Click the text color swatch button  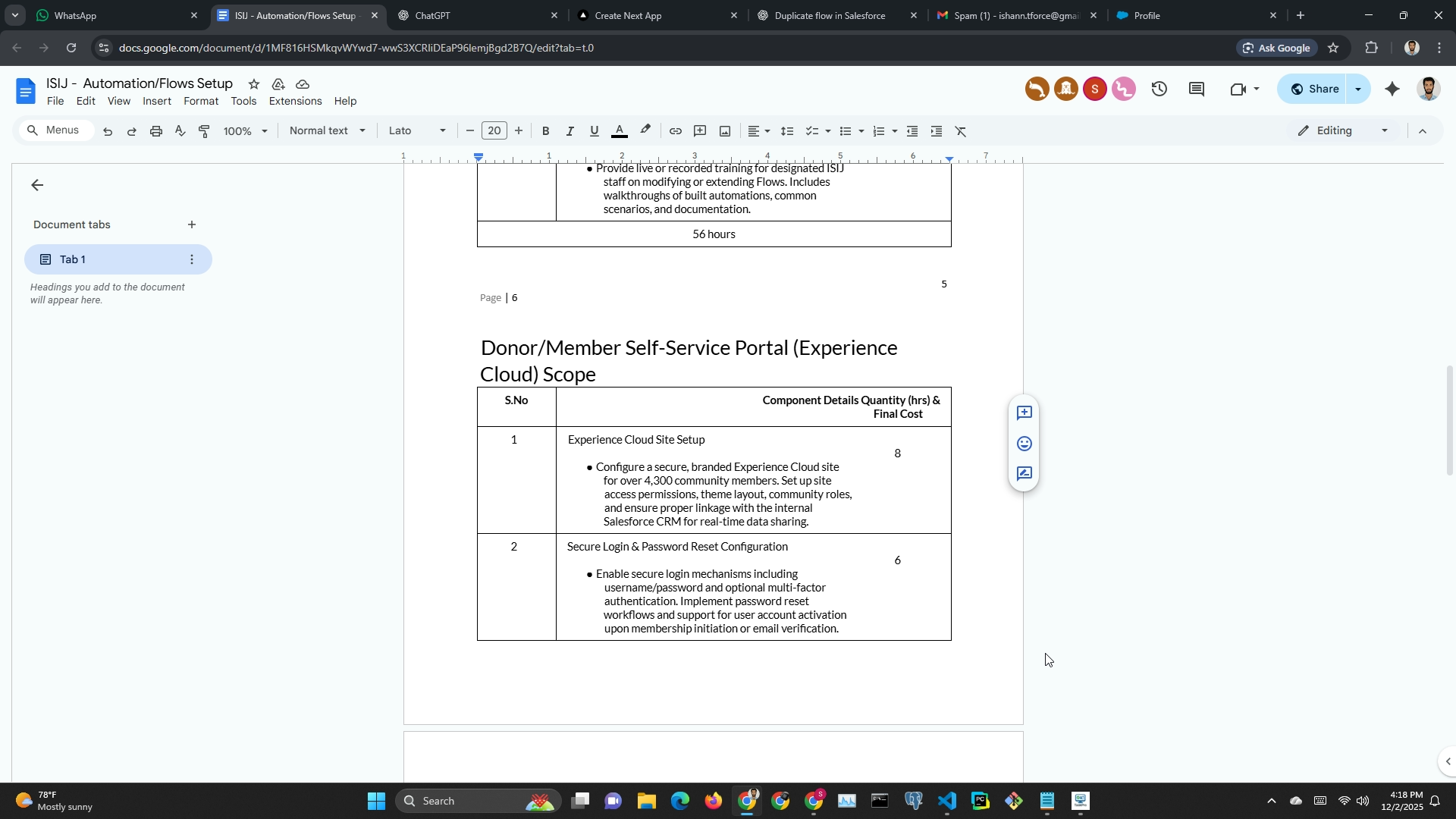tap(620, 131)
